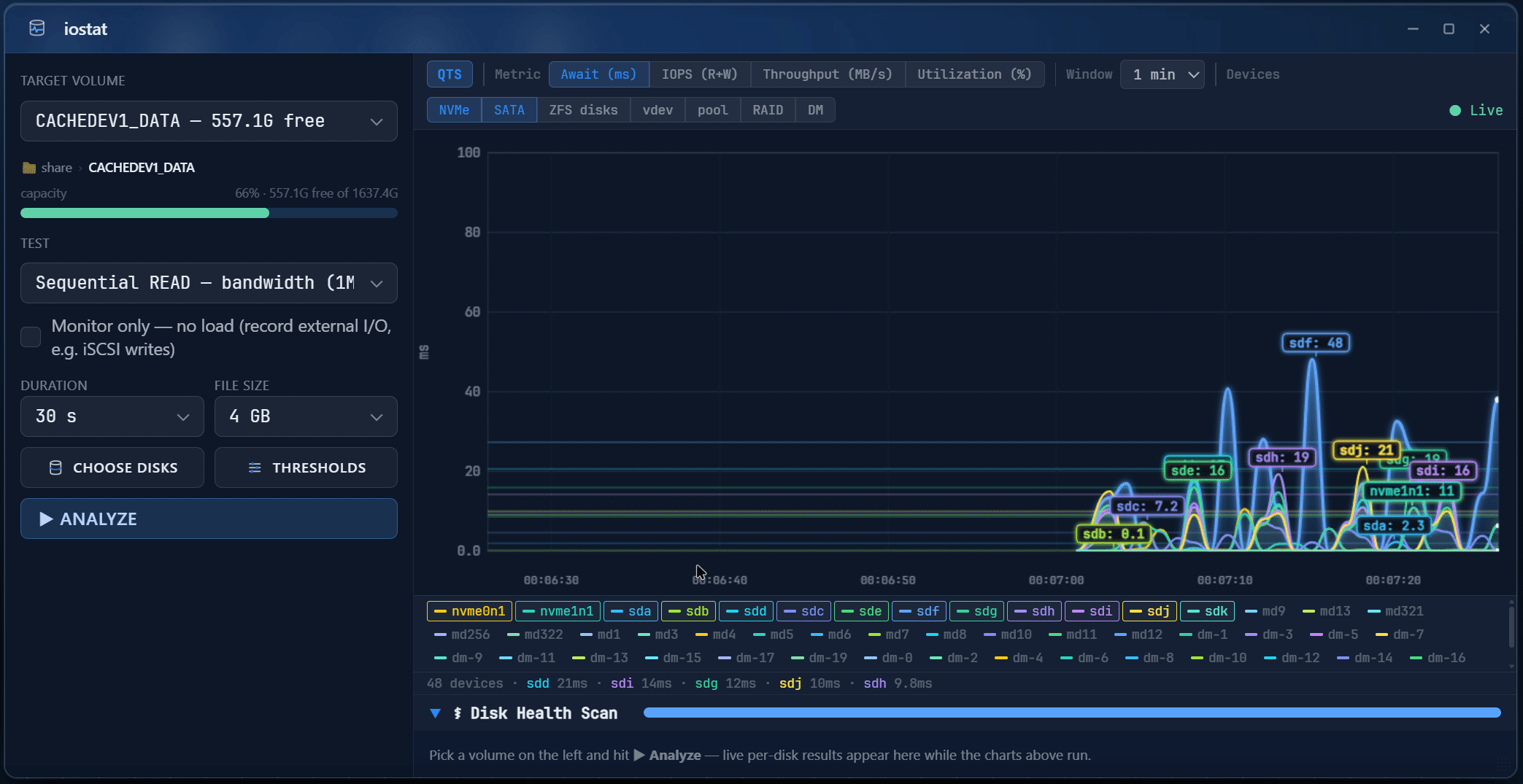Toggle the sdg legend entry
The height and width of the screenshot is (784, 1523).
(x=976, y=611)
